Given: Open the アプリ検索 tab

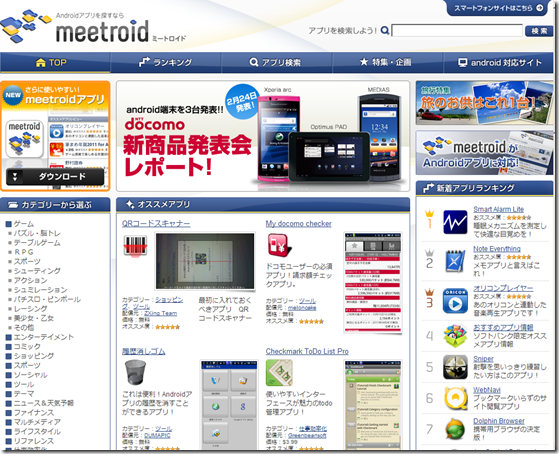Looking at the screenshot, I should click(277, 63).
